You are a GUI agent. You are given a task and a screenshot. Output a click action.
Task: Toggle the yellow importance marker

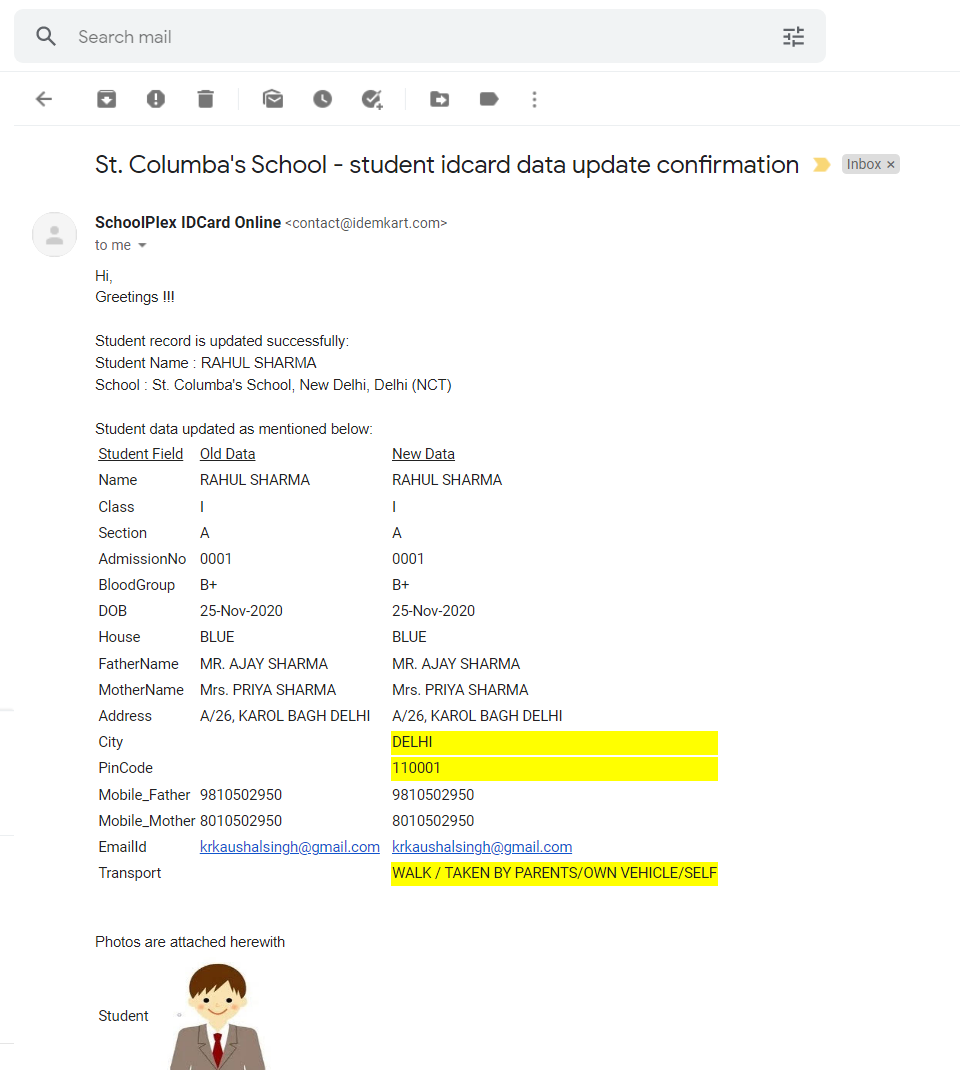(x=822, y=165)
